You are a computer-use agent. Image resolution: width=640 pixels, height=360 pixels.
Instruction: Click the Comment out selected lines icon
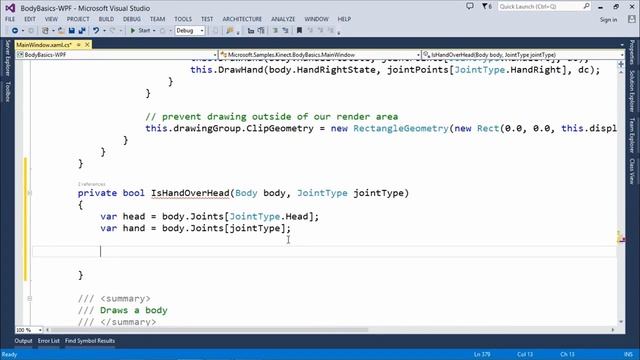(251, 31)
